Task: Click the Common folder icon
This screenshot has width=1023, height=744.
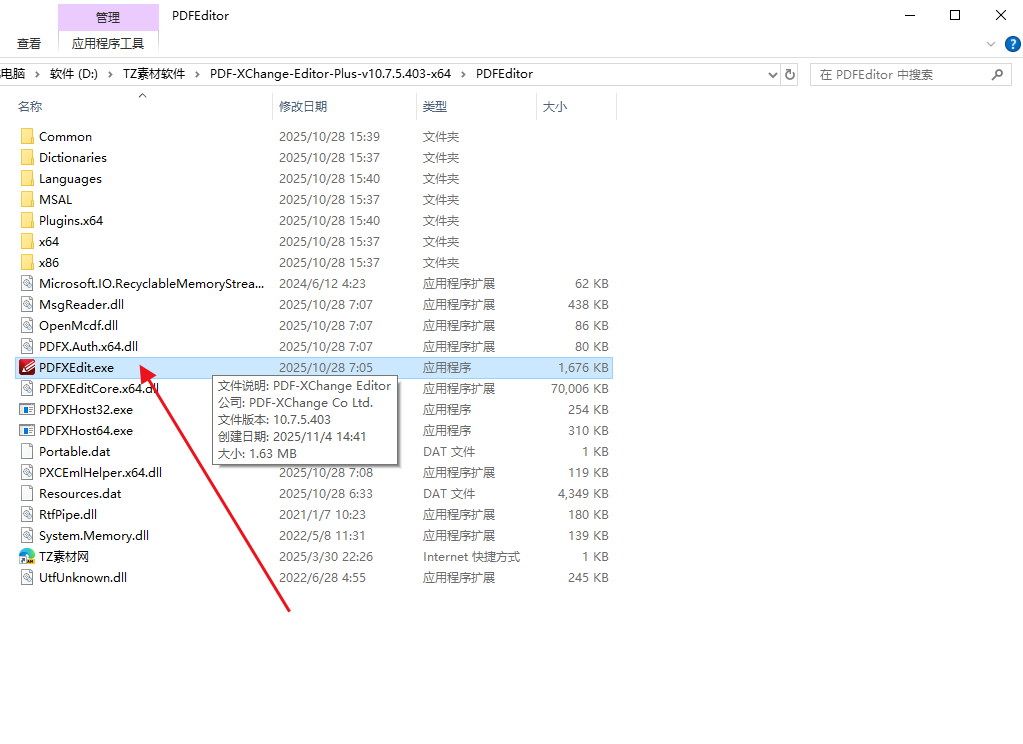Action: click(27, 136)
